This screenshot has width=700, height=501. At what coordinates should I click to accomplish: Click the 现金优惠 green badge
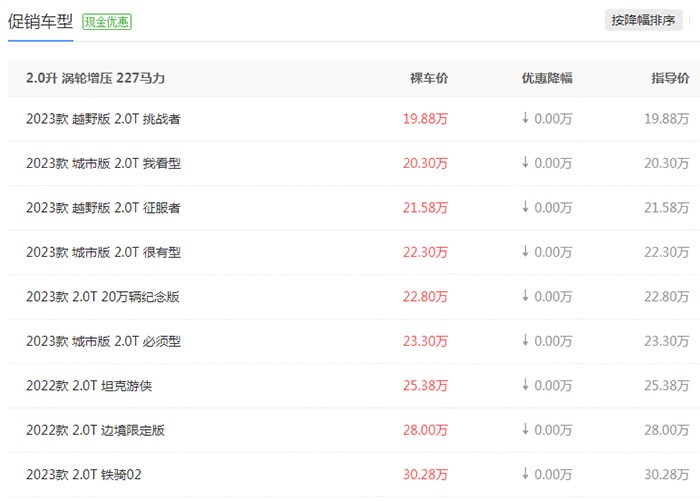(107, 21)
